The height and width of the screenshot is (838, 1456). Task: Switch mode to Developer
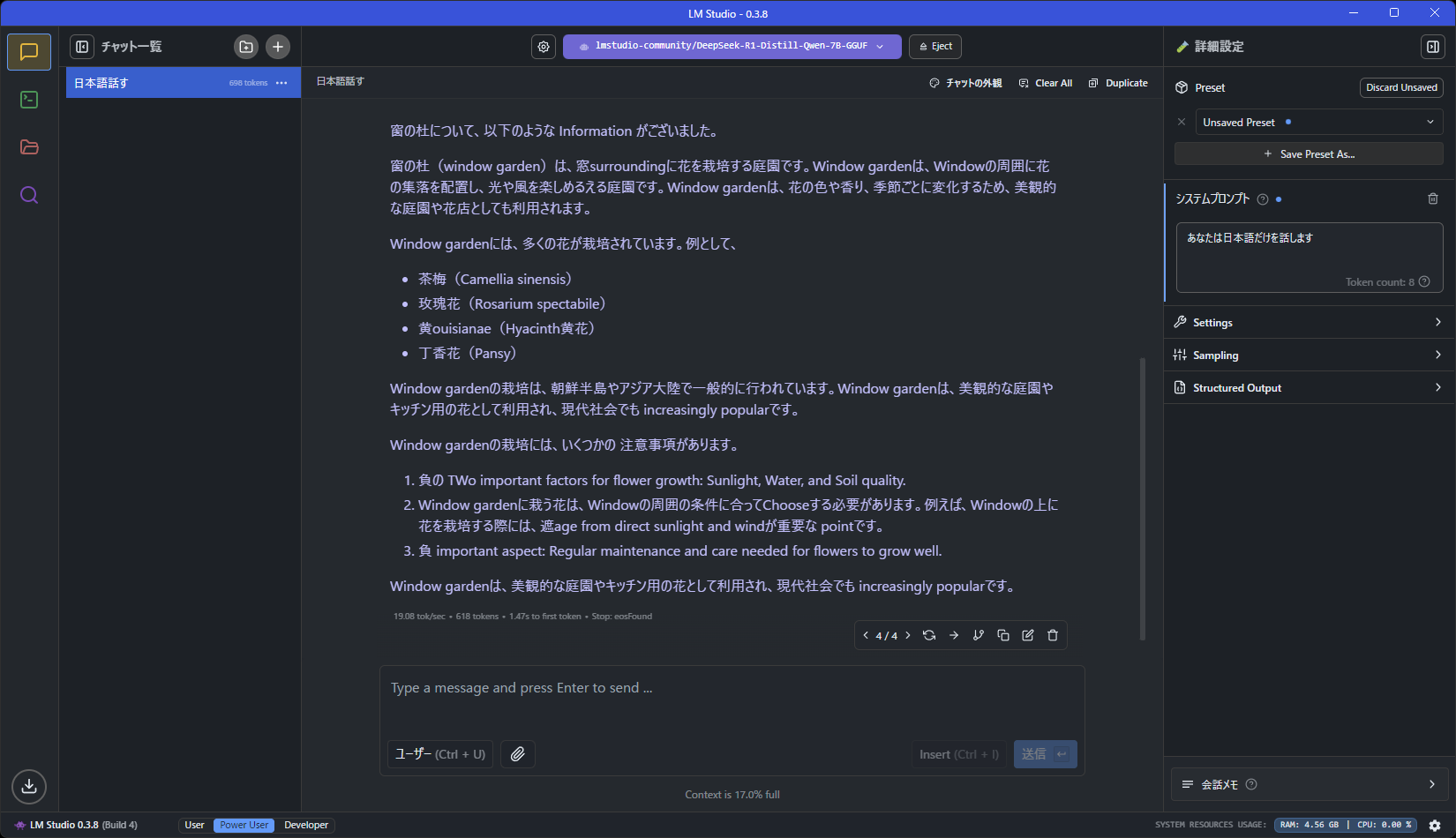[305, 825]
